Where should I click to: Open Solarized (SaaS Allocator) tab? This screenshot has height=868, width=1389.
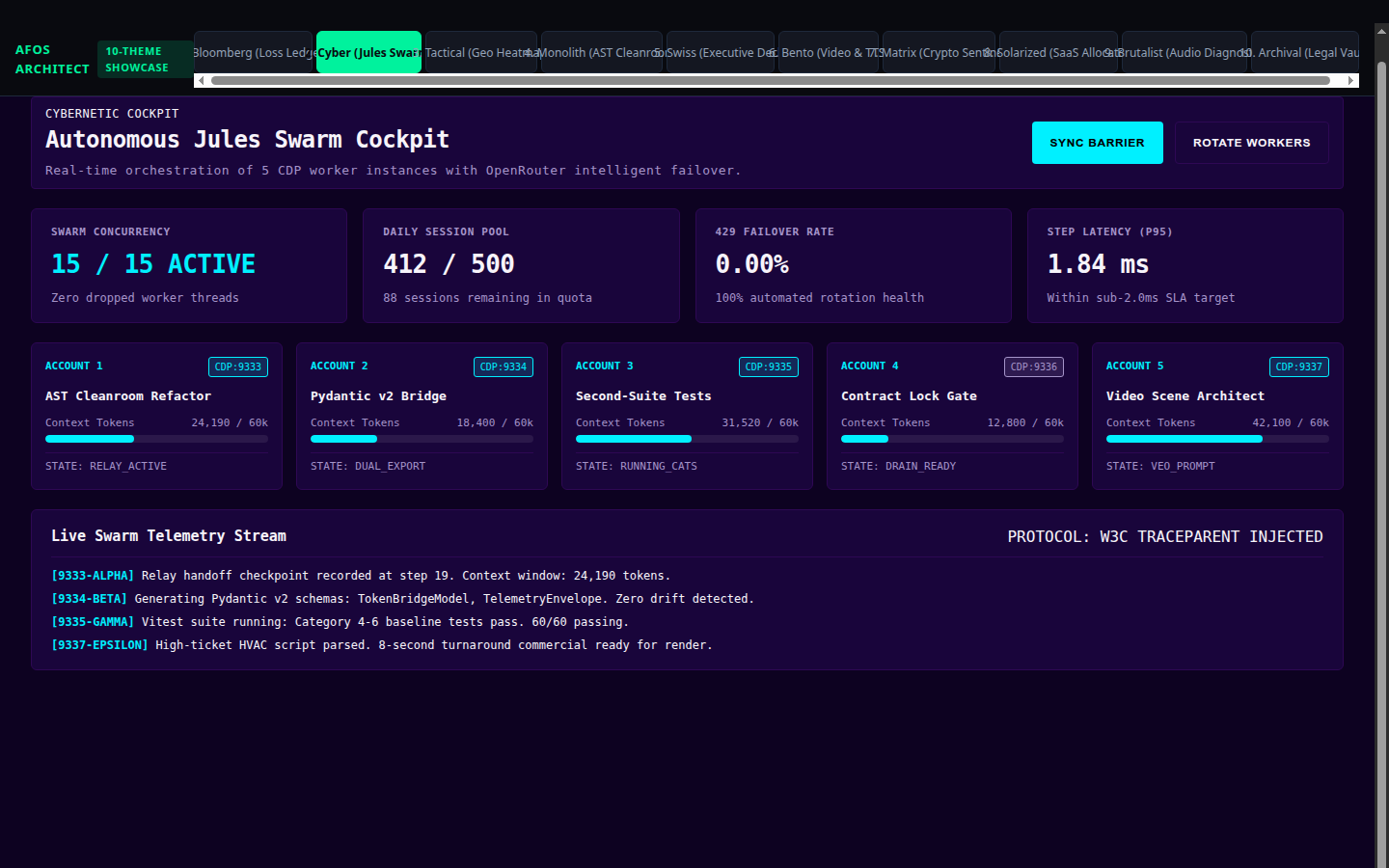pyautogui.click(x=1058, y=52)
